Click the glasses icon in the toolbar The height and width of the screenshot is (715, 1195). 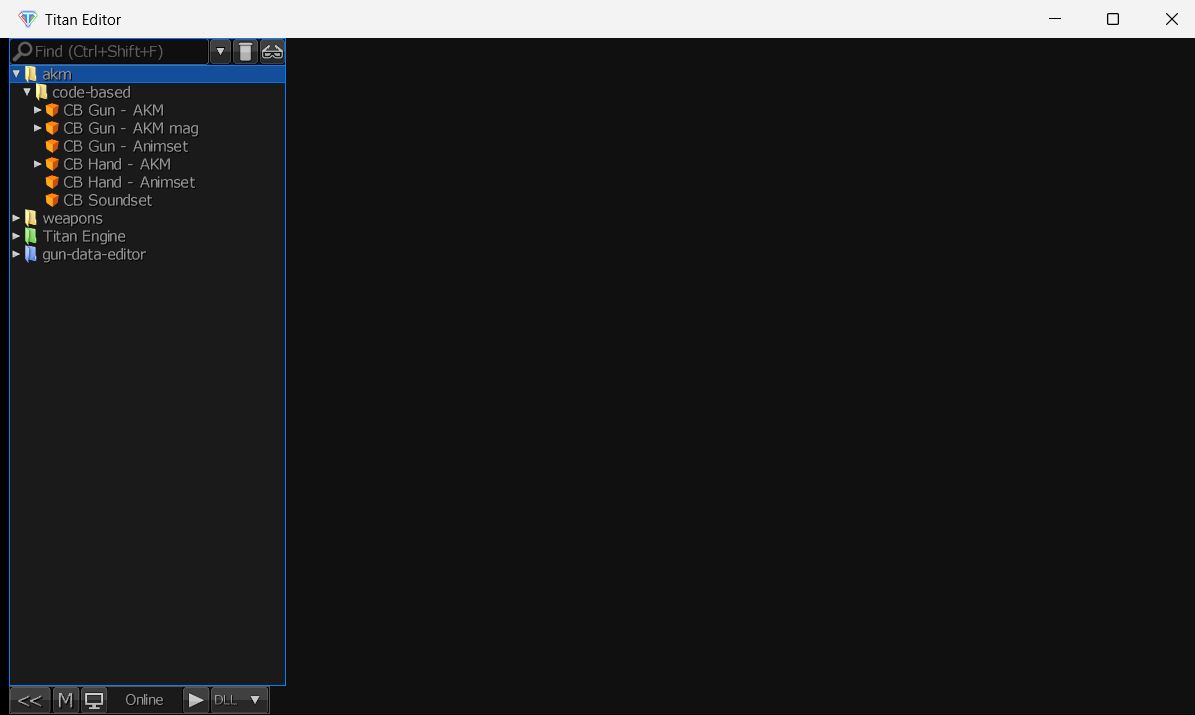272,52
